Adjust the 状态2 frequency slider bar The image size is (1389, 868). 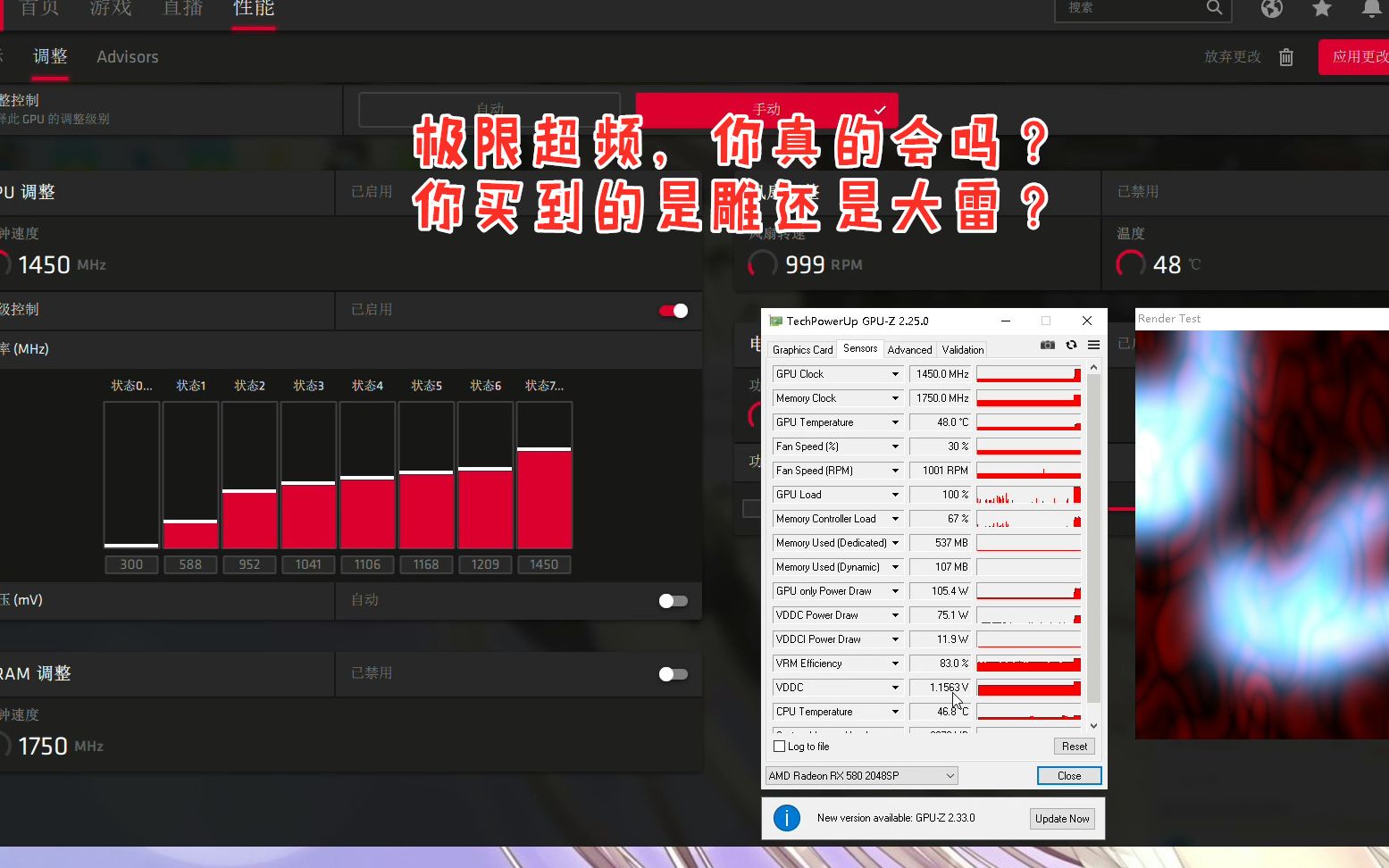[249, 475]
